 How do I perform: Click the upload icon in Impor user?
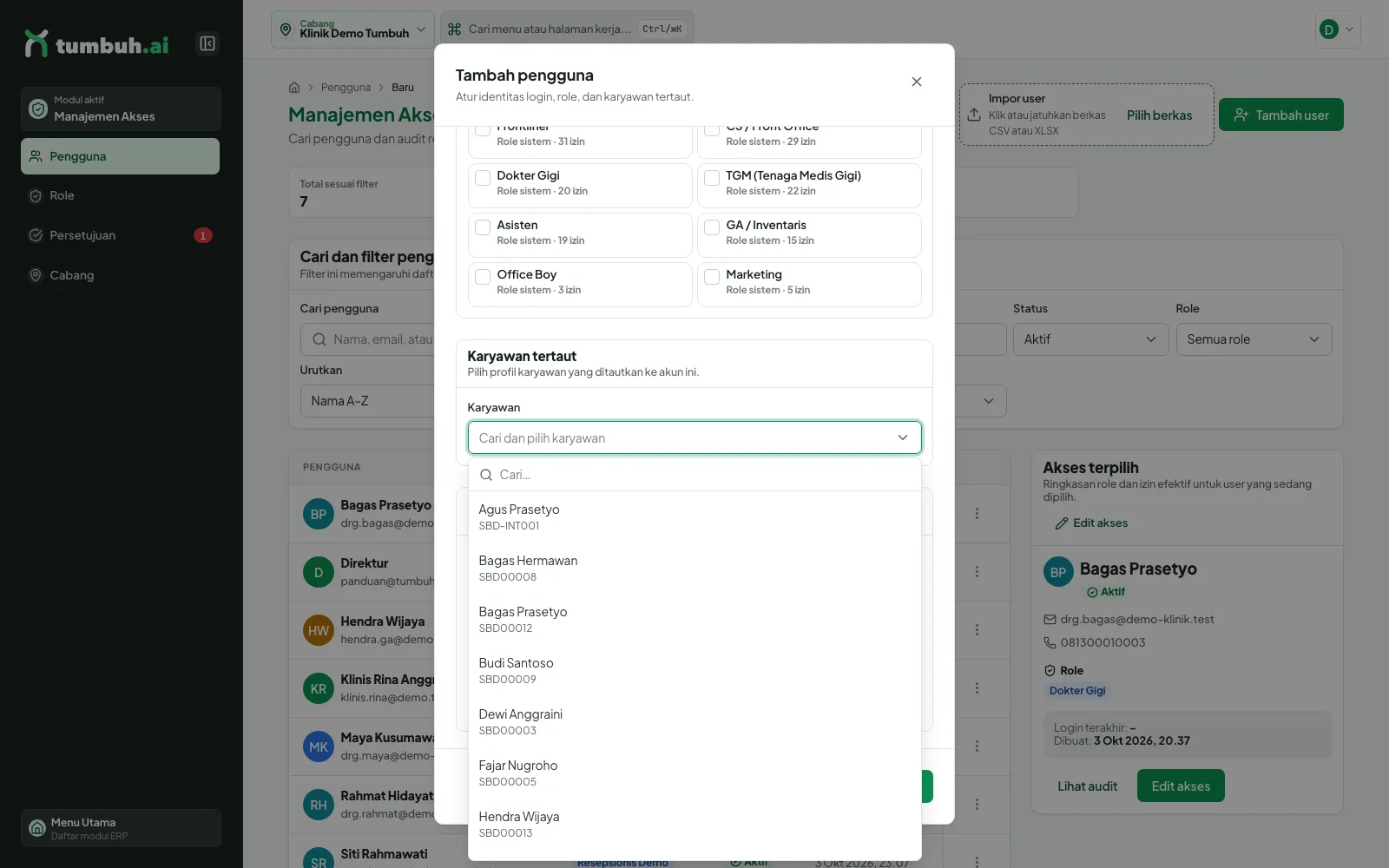[x=974, y=115]
